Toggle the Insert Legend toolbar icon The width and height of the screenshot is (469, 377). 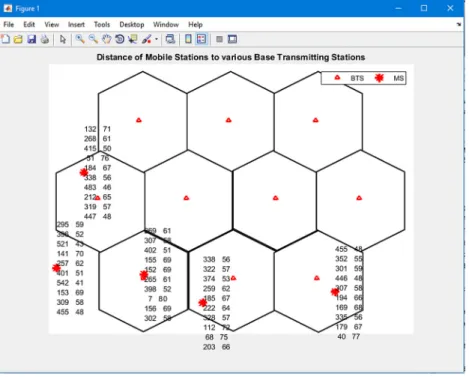202,39
